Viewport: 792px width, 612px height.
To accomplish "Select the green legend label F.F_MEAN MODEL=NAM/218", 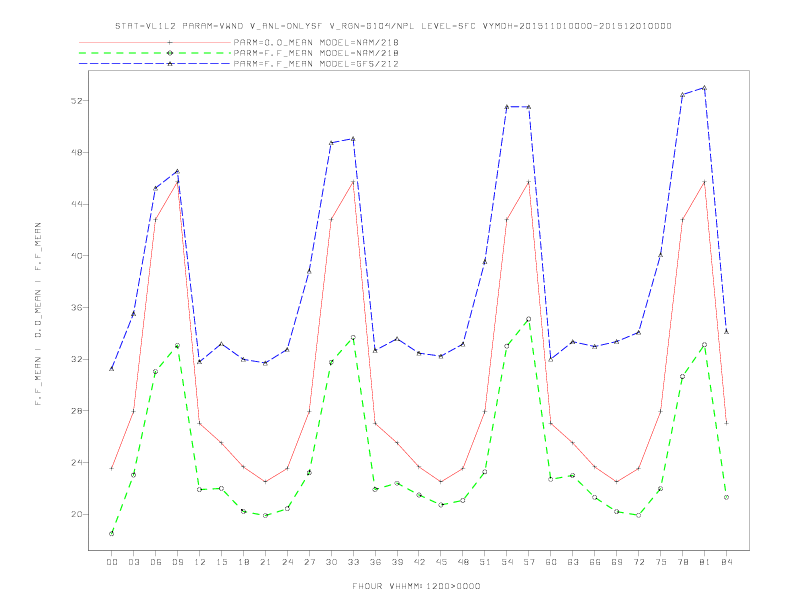I will click(316, 53).
